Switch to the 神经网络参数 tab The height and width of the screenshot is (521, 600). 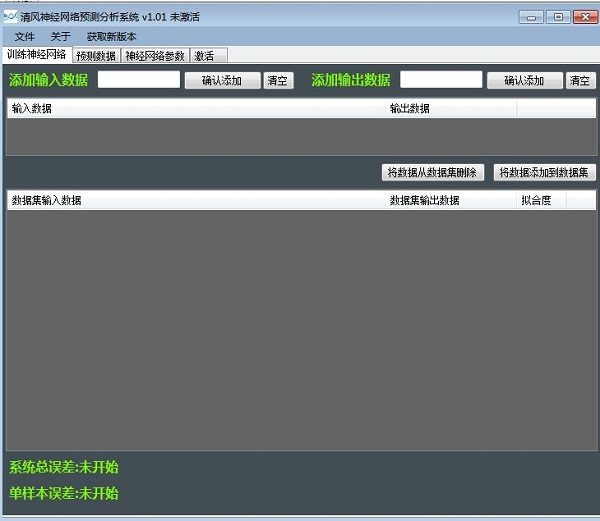[x=155, y=56]
